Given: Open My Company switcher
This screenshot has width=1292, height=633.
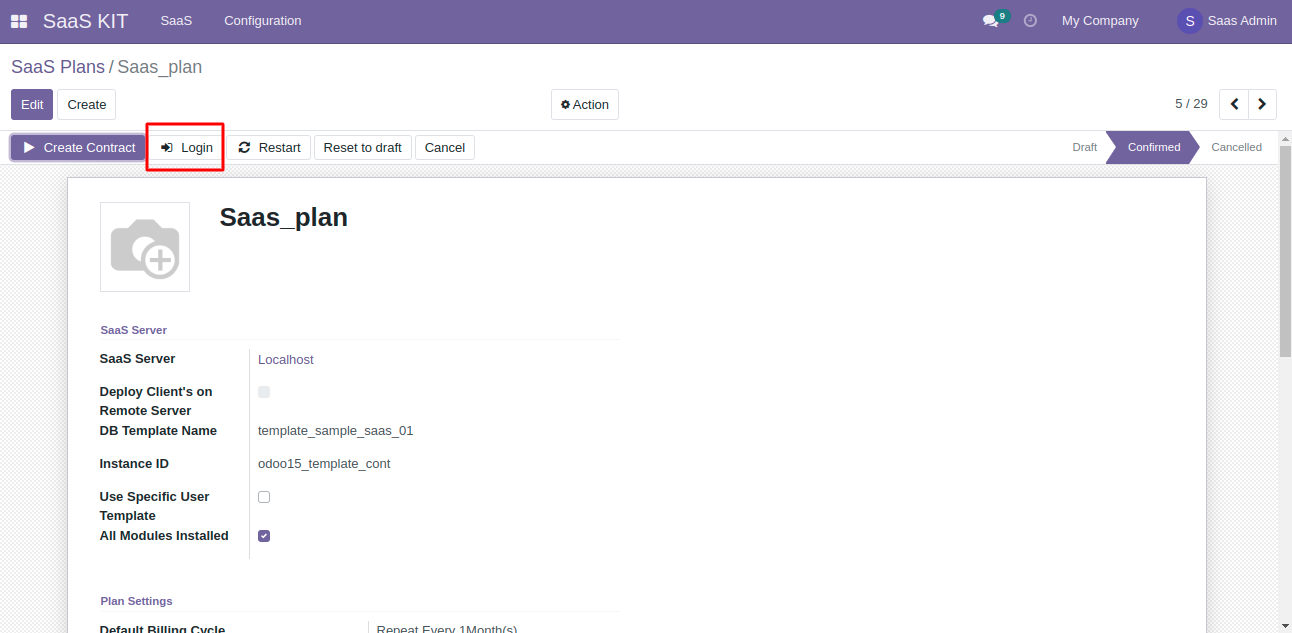Looking at the screenshot, I should [1100, 21].
